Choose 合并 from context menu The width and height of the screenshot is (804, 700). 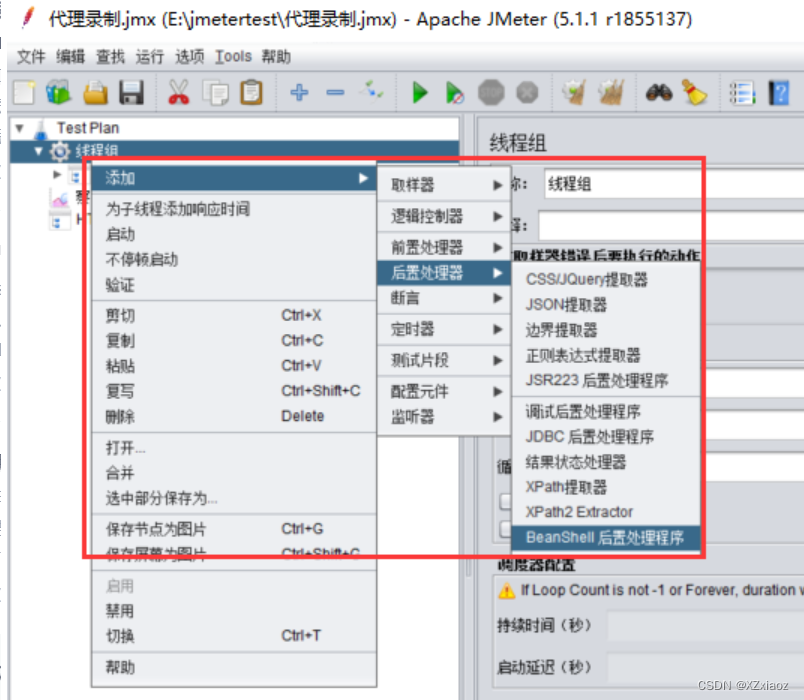click(x=234, y=473)
